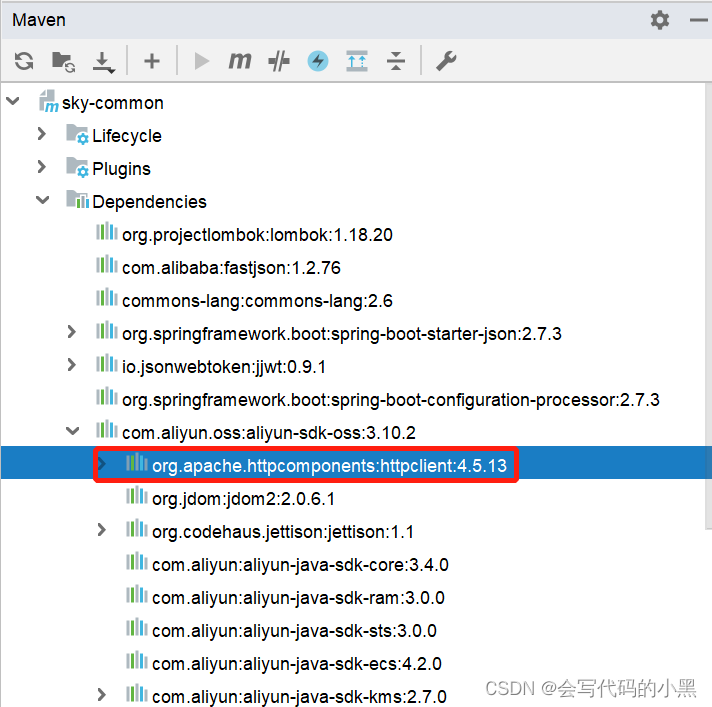The width and height of the screenshot is (712, 707).
Task: Run Maven build play icon
Action: coord(202,61)
